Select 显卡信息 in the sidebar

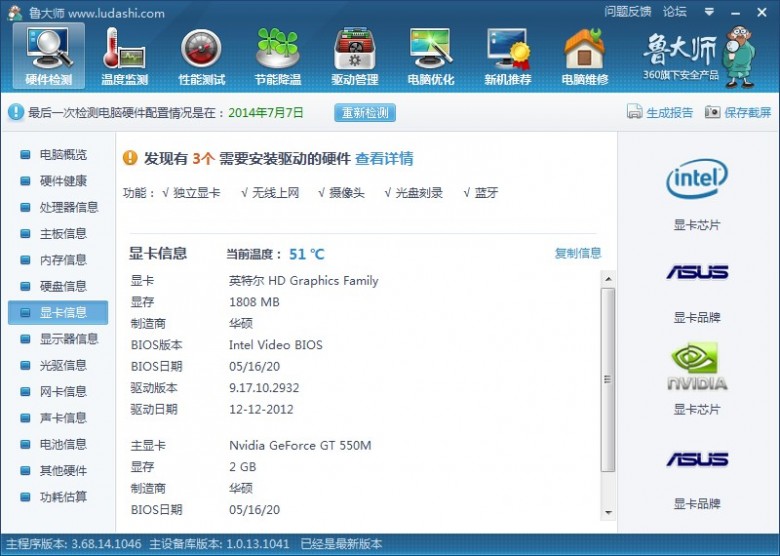tap(58, 313)
